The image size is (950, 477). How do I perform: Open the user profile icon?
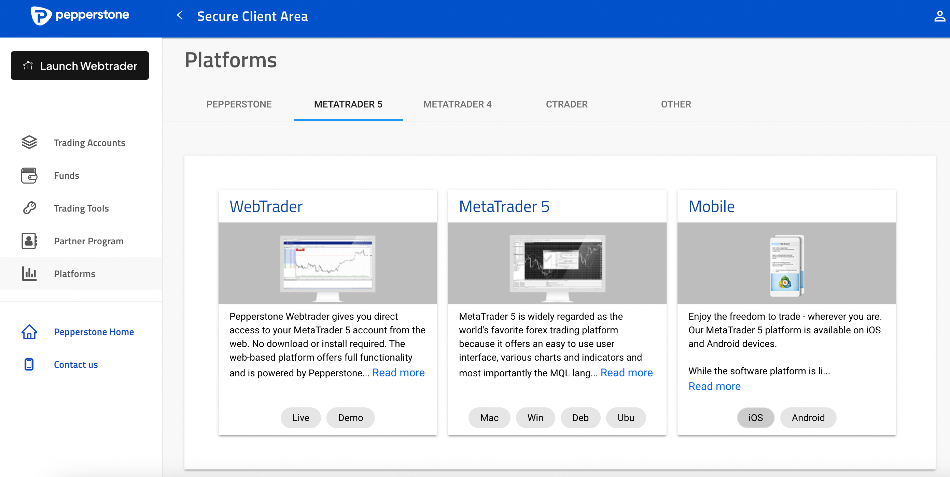pyautogui.click(x=940, y=16)
